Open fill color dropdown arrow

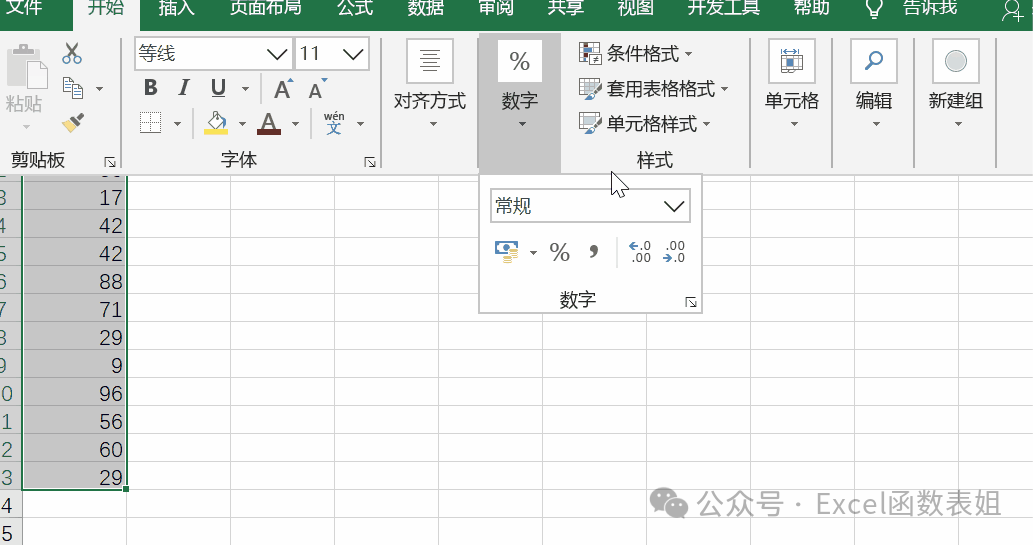tap(242, 123)
